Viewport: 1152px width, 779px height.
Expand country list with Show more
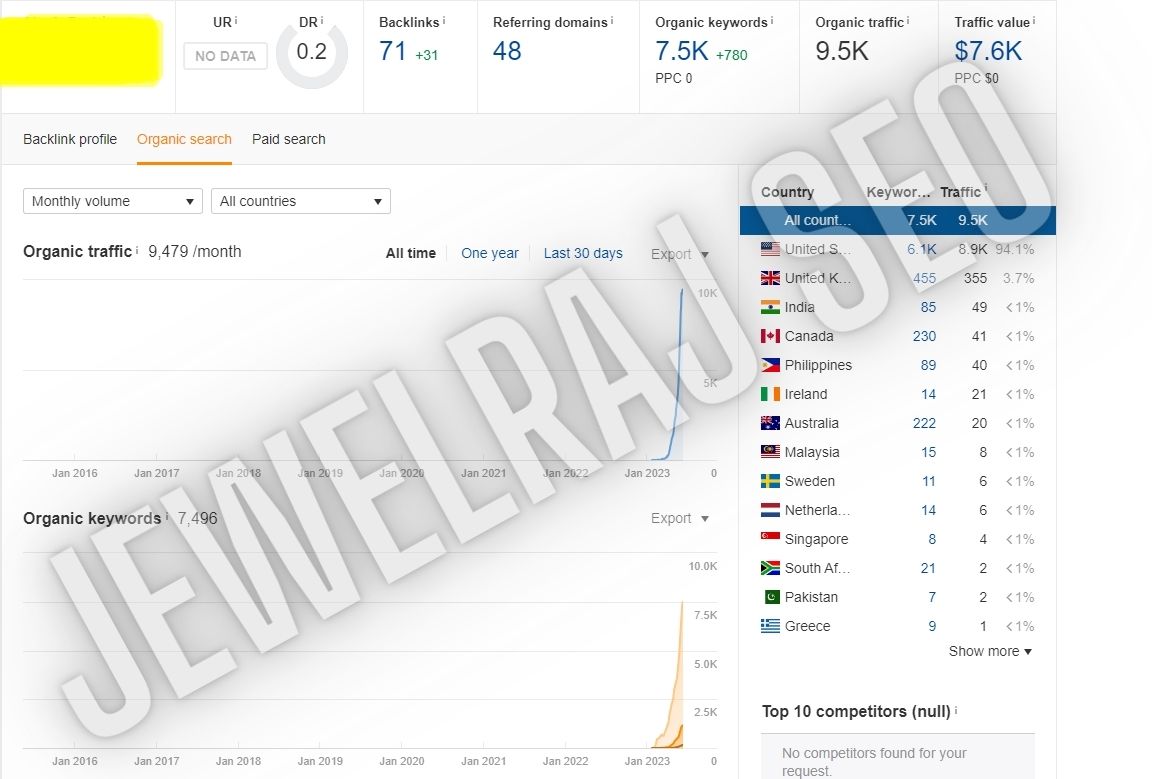[990, 651]
